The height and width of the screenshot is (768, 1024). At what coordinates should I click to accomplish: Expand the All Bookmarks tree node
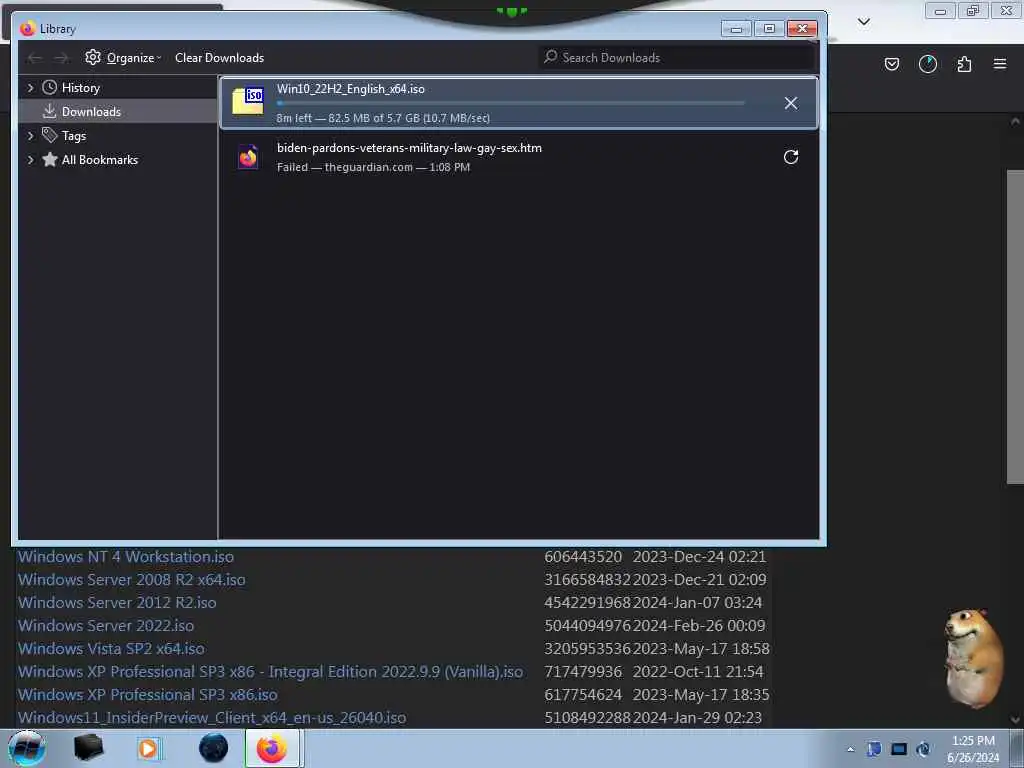point(30,159)
